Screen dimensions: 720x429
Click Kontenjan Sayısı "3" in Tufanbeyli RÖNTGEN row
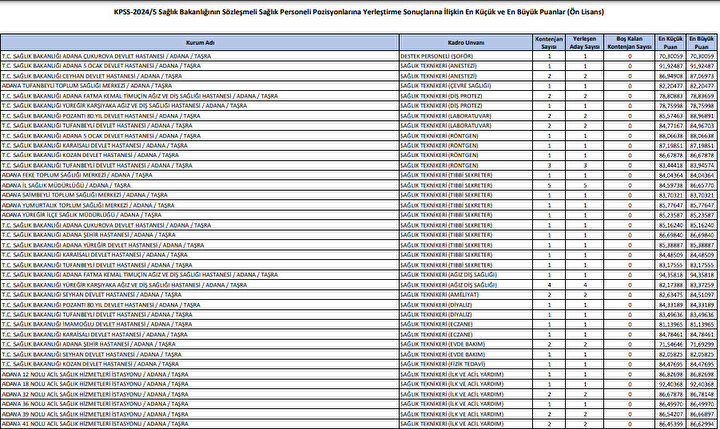click(549, 165)
